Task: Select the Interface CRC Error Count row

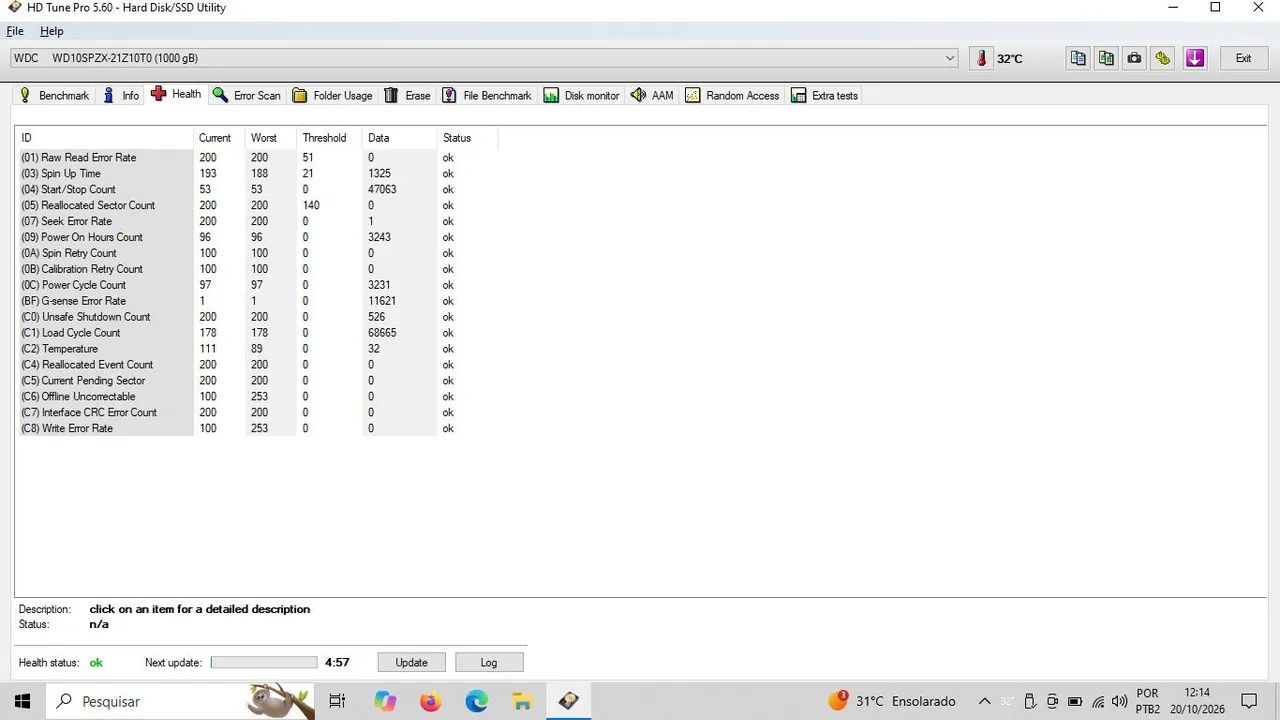Action: point(257,412)
